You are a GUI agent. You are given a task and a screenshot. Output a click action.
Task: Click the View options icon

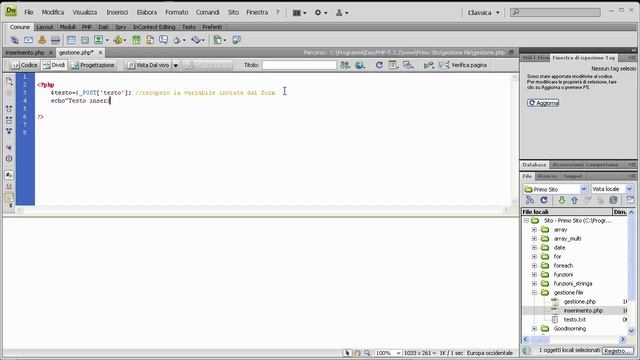pos(393,65)
